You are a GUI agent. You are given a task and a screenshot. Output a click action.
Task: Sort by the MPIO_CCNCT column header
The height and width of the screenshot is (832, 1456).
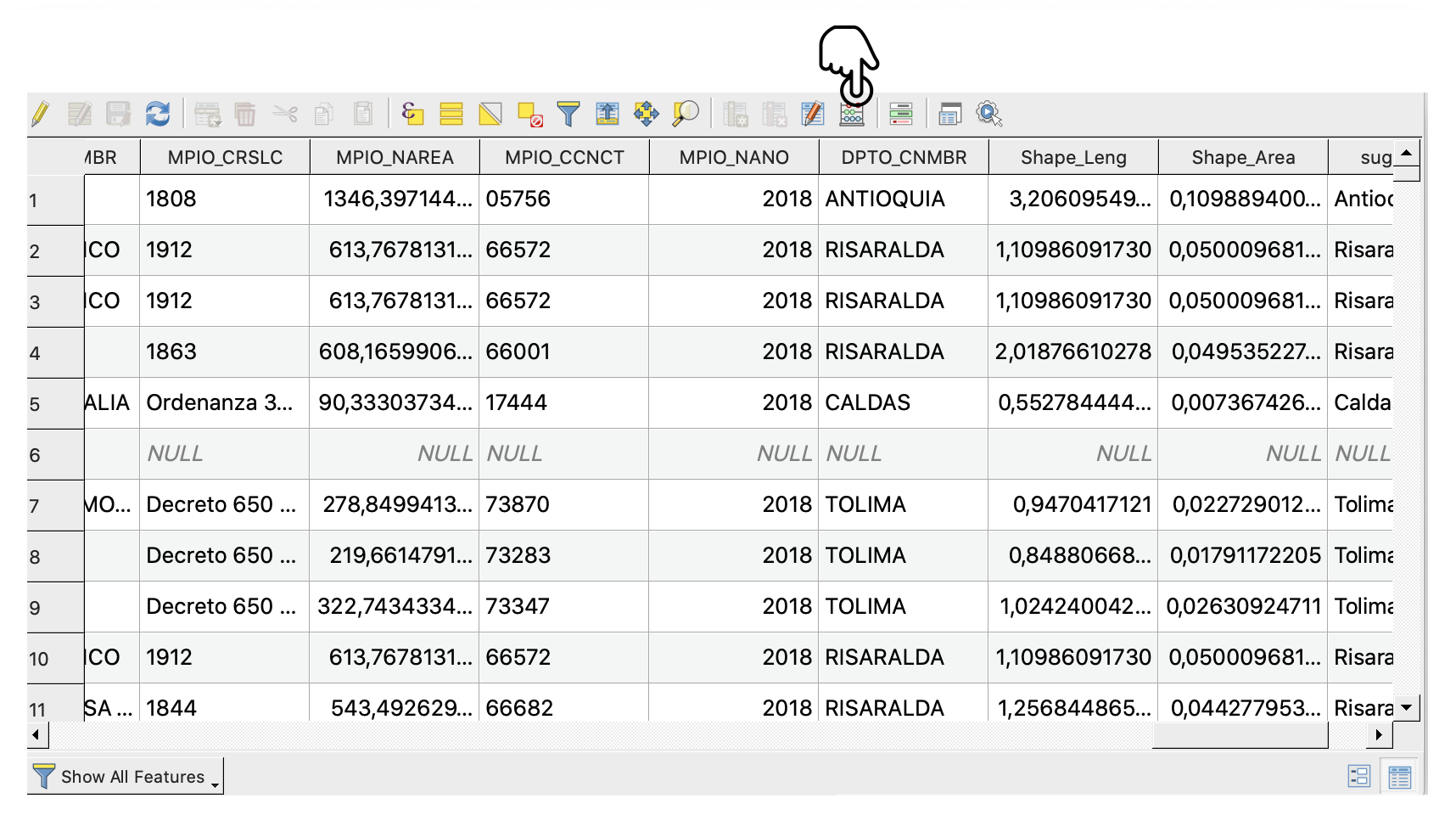[x=564, y=157]
